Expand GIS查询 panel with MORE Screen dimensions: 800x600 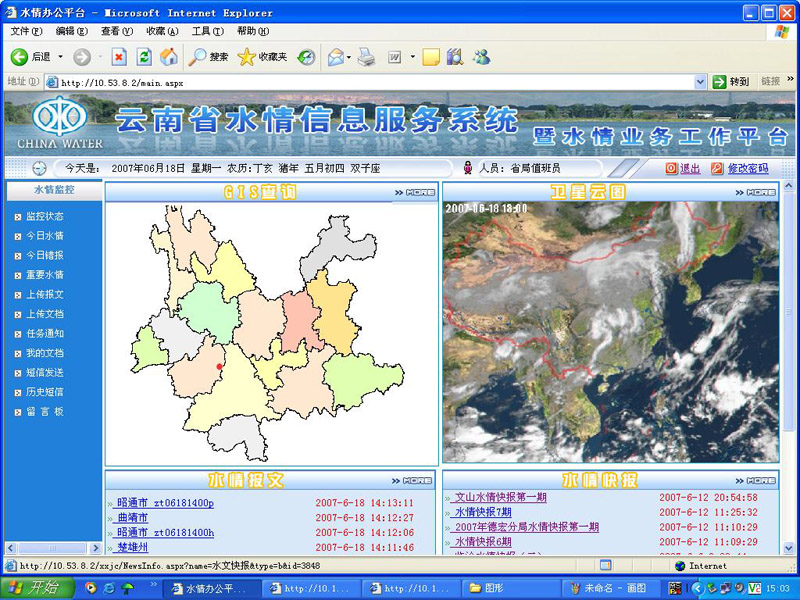415,192
